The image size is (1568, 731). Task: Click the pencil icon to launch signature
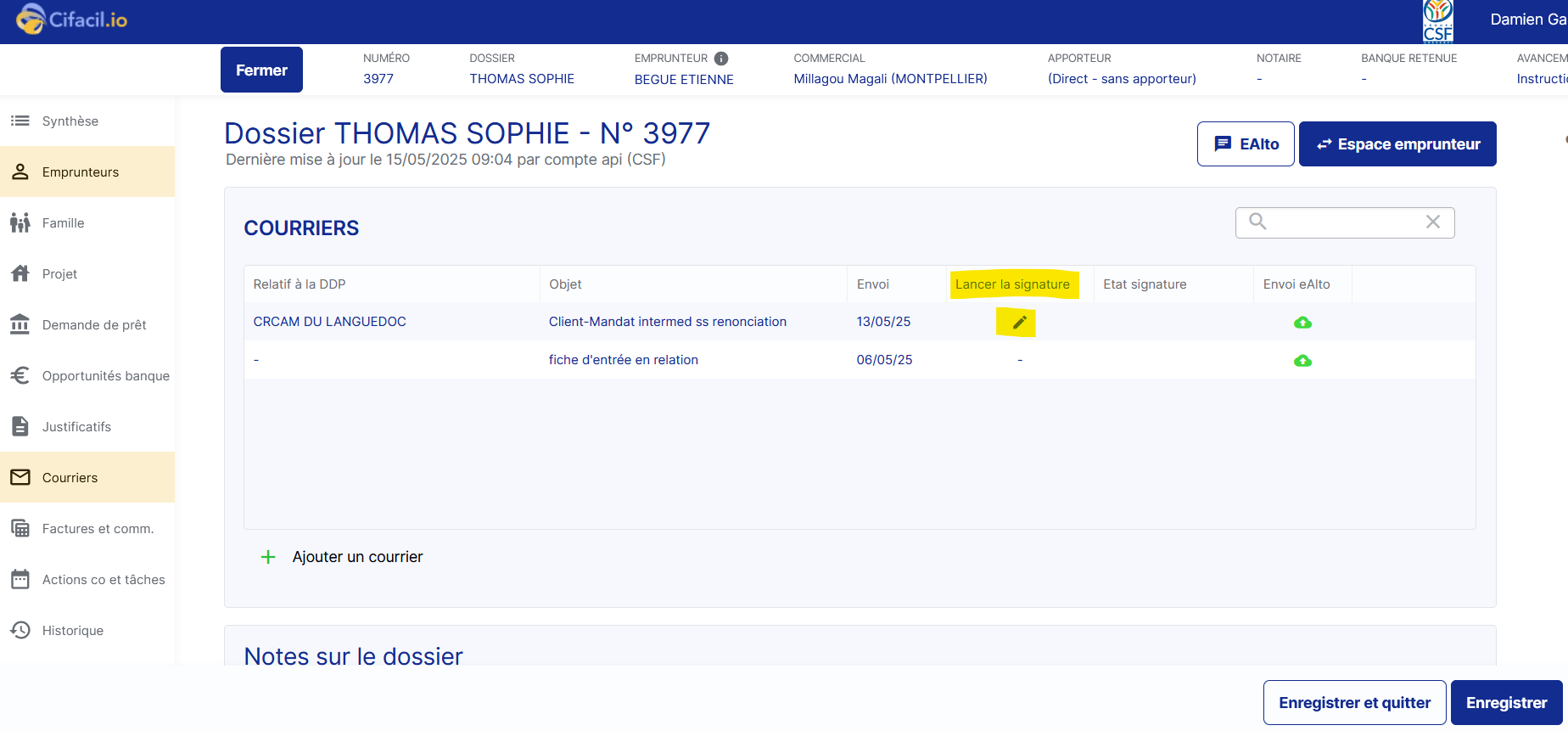coord(1019,323)
